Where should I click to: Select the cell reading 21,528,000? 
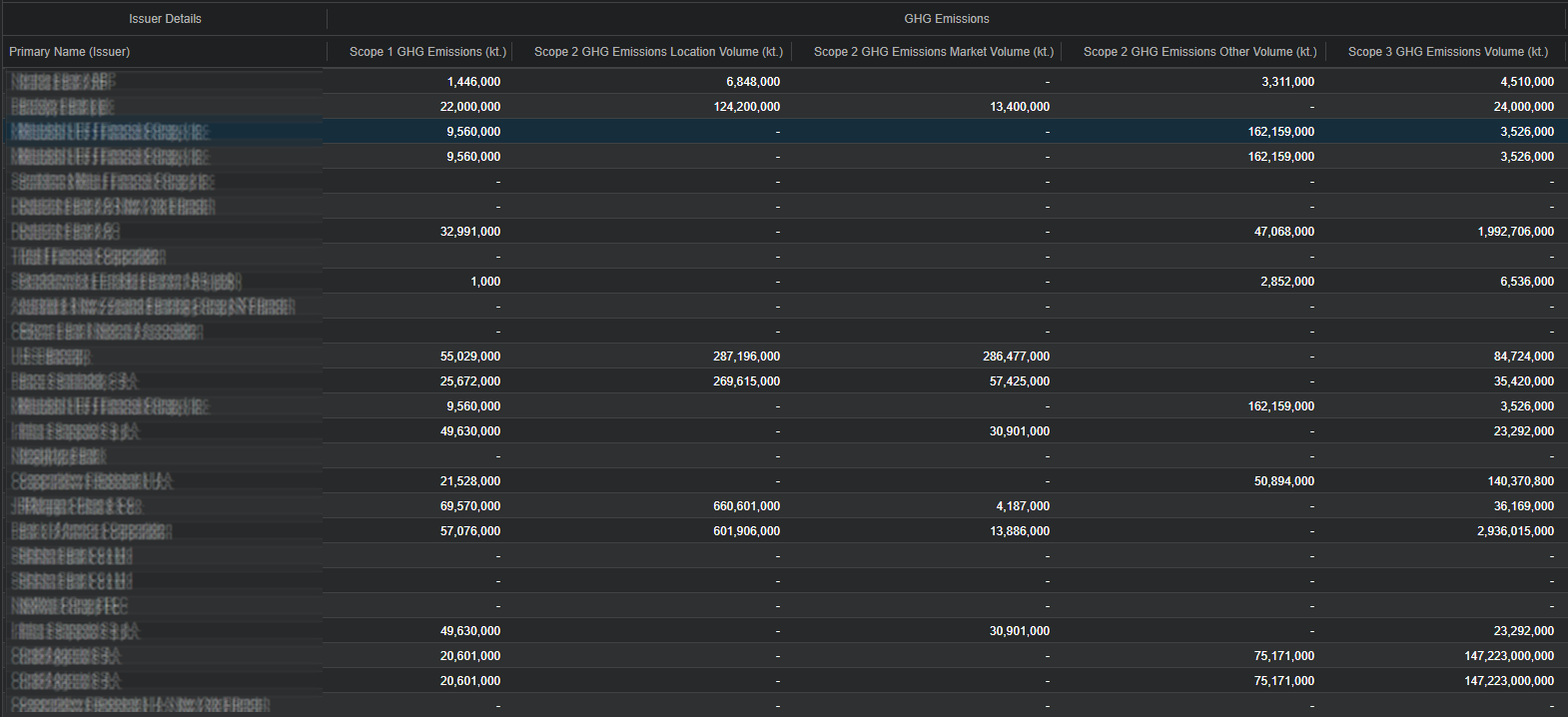pos(470,481)
